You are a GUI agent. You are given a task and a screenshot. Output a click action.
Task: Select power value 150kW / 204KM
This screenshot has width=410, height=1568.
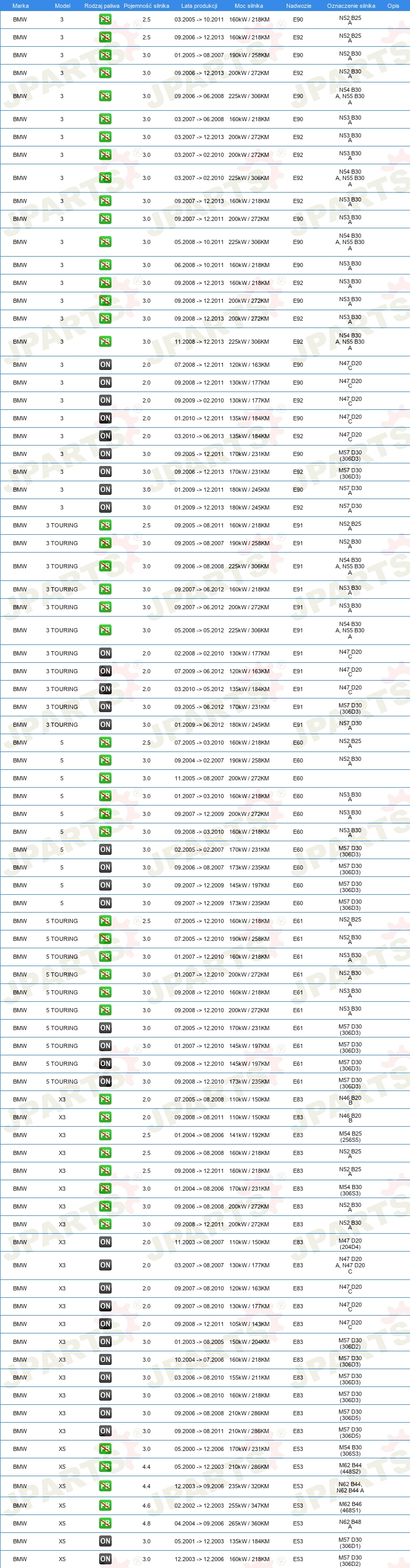pyautogui.click(x=249, y=1342)
